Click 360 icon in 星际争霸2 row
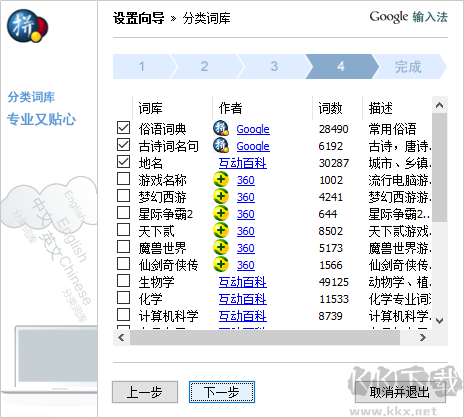This screenshot has width=464, height=418. click(x=221, y=213)
